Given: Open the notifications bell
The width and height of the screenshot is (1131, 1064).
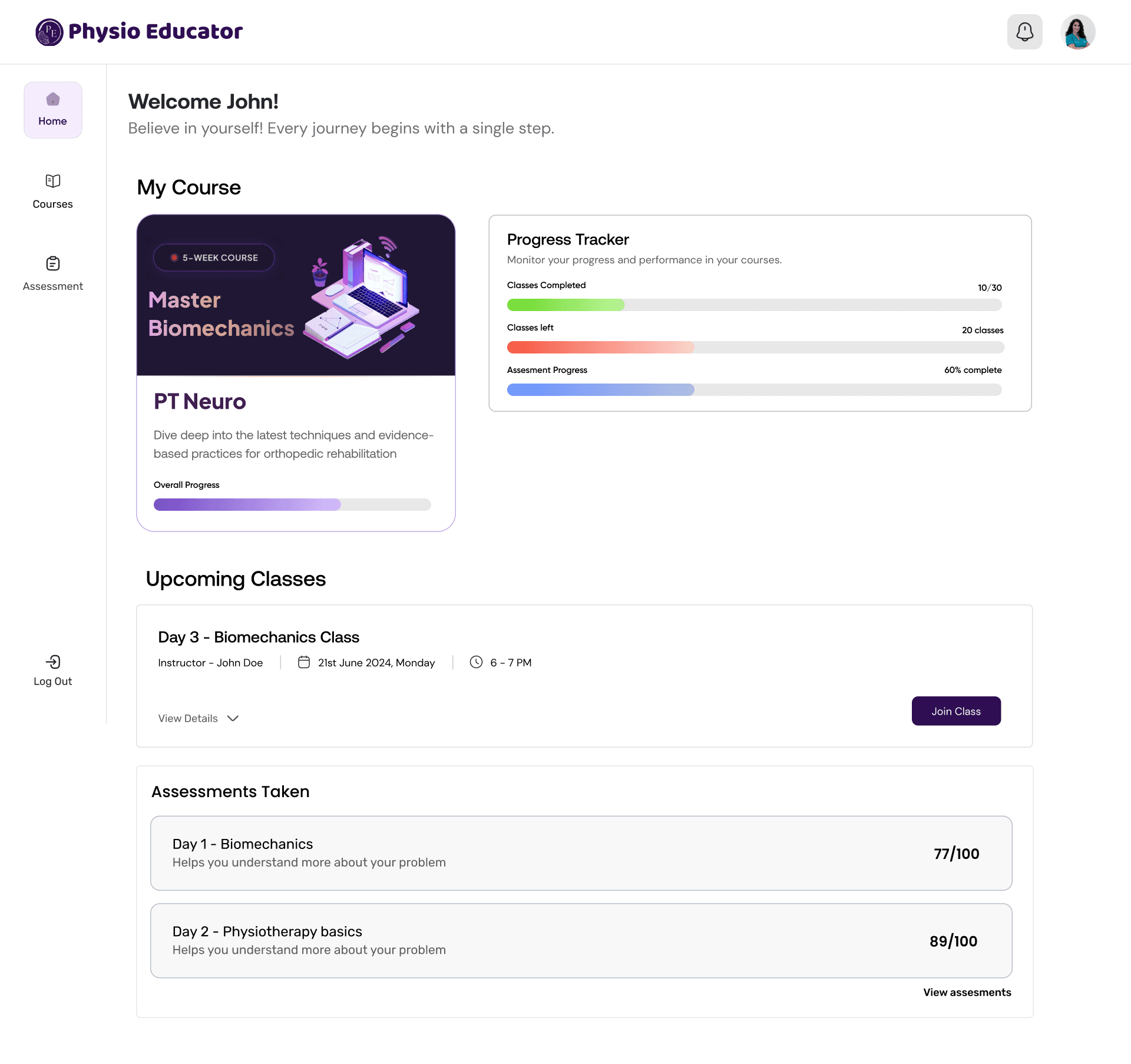Looking at the screenshot, I should point(1024,32).
